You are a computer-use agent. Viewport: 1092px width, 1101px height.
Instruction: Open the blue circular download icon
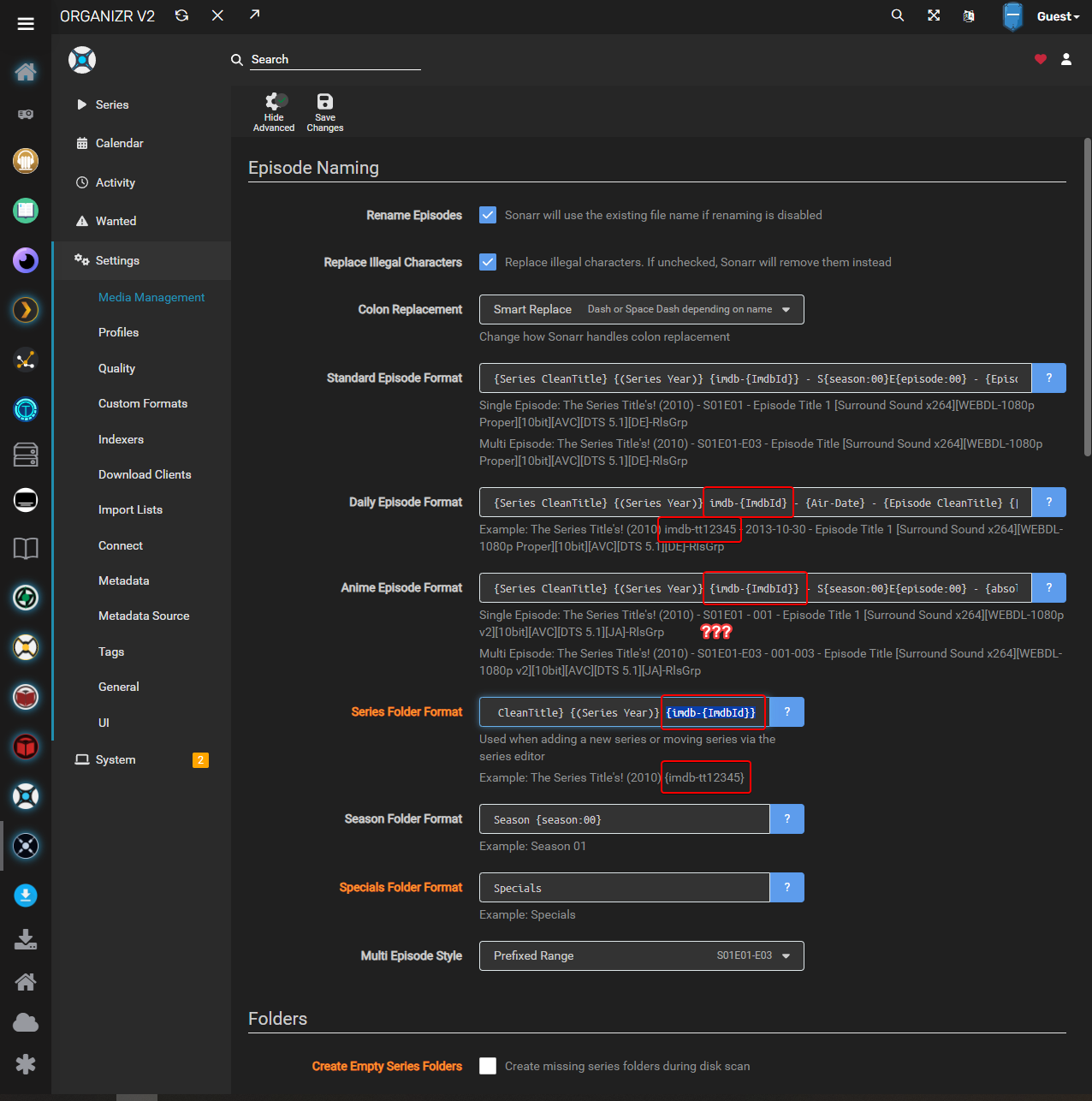tap(26, 896)
